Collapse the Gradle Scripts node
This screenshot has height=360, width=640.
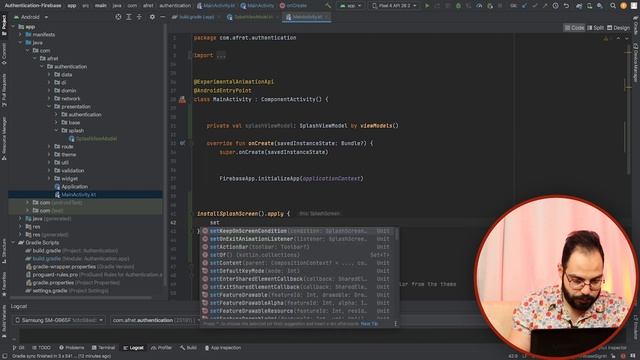13,242
